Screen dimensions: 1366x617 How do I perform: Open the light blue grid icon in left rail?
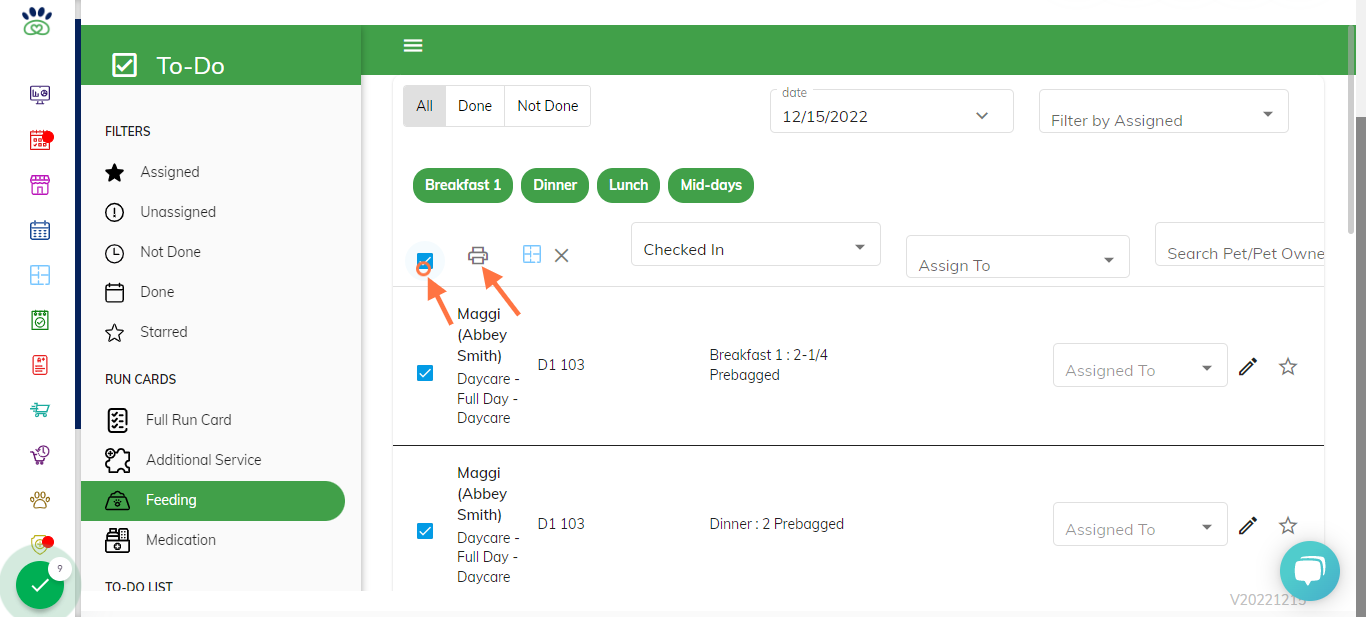[x=40, y=275]
